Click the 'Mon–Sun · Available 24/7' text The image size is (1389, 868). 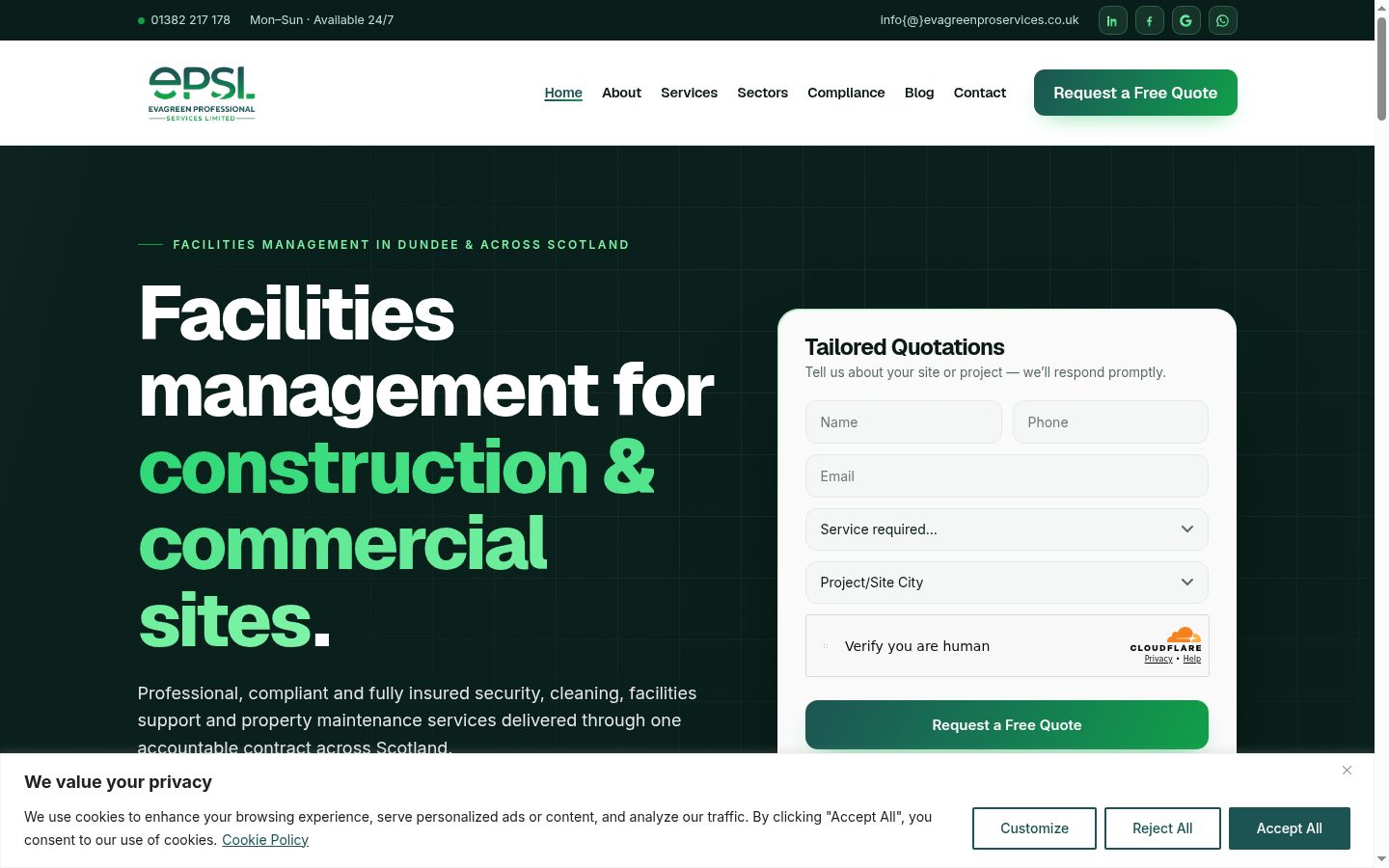pos(321,20)
